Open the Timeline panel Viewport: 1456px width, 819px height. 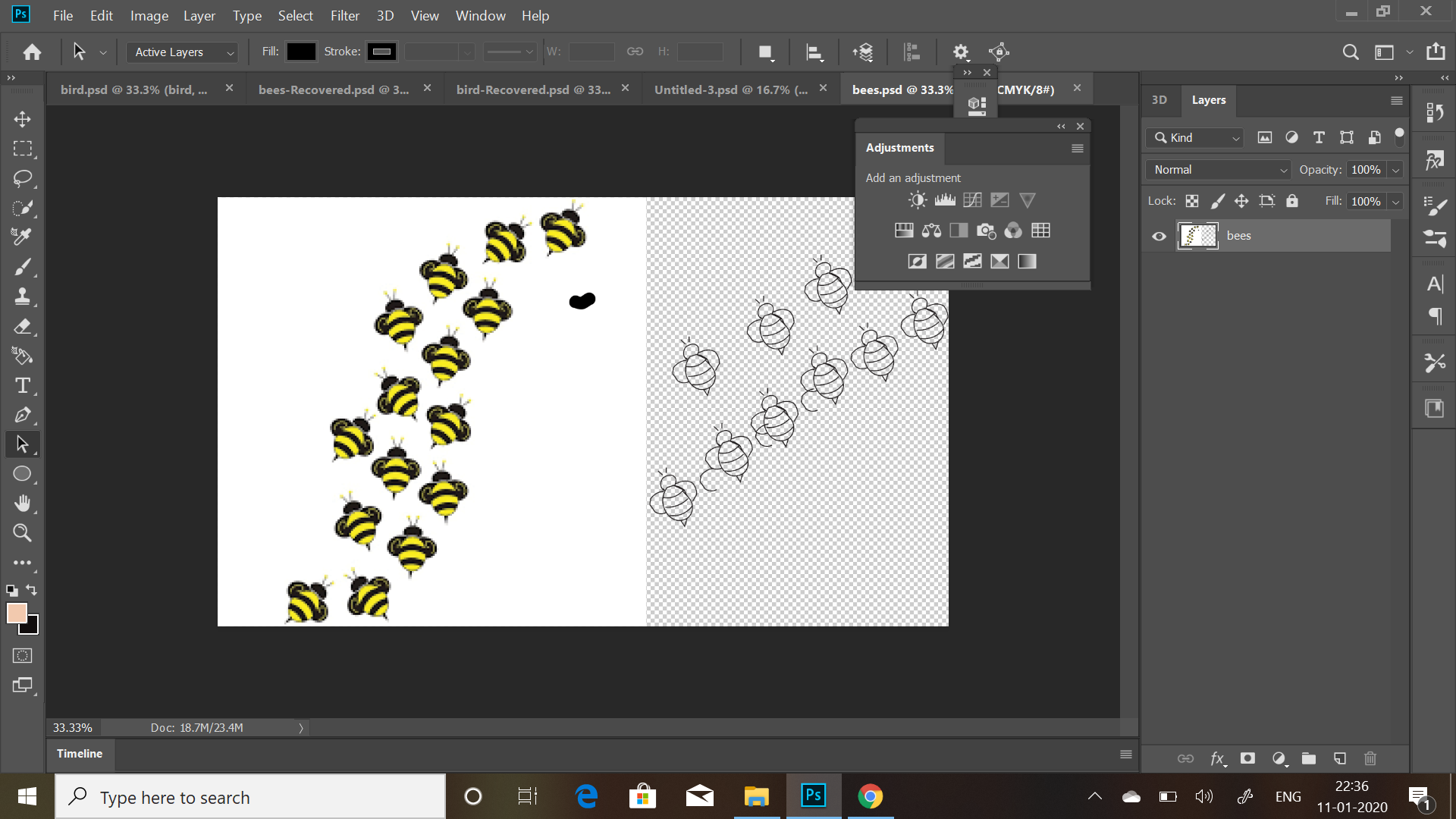point(79,753)
